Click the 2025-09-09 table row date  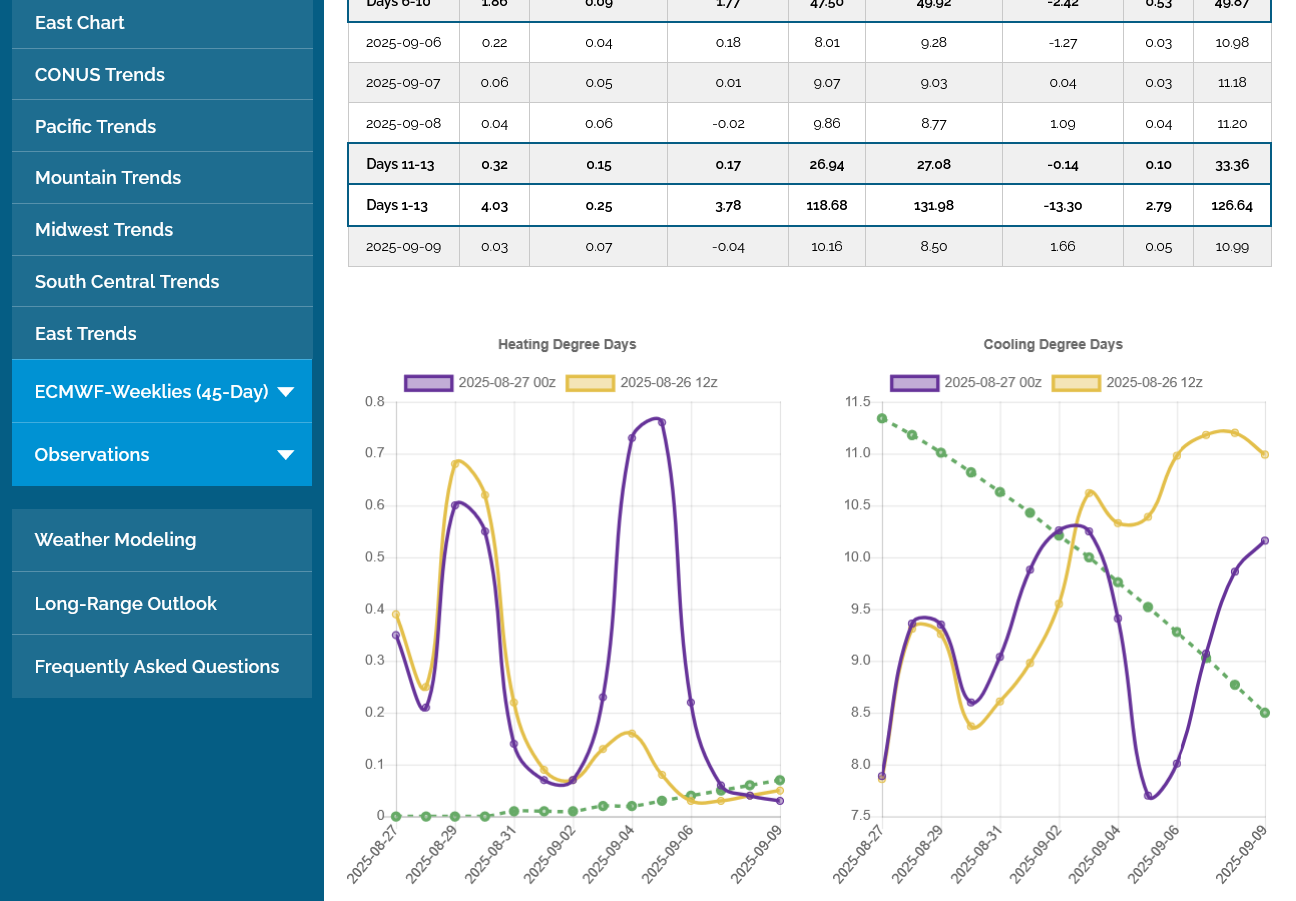tap(403, 246)
